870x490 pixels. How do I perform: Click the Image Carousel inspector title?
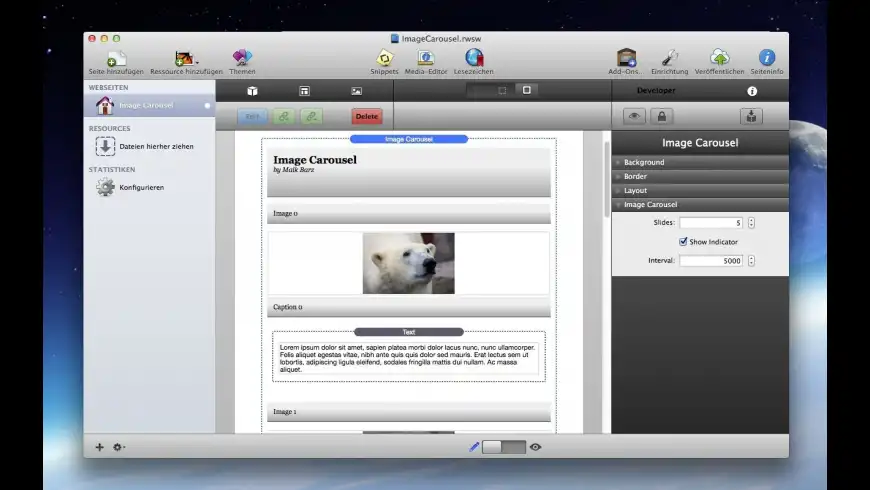click(x=700, y=143)
